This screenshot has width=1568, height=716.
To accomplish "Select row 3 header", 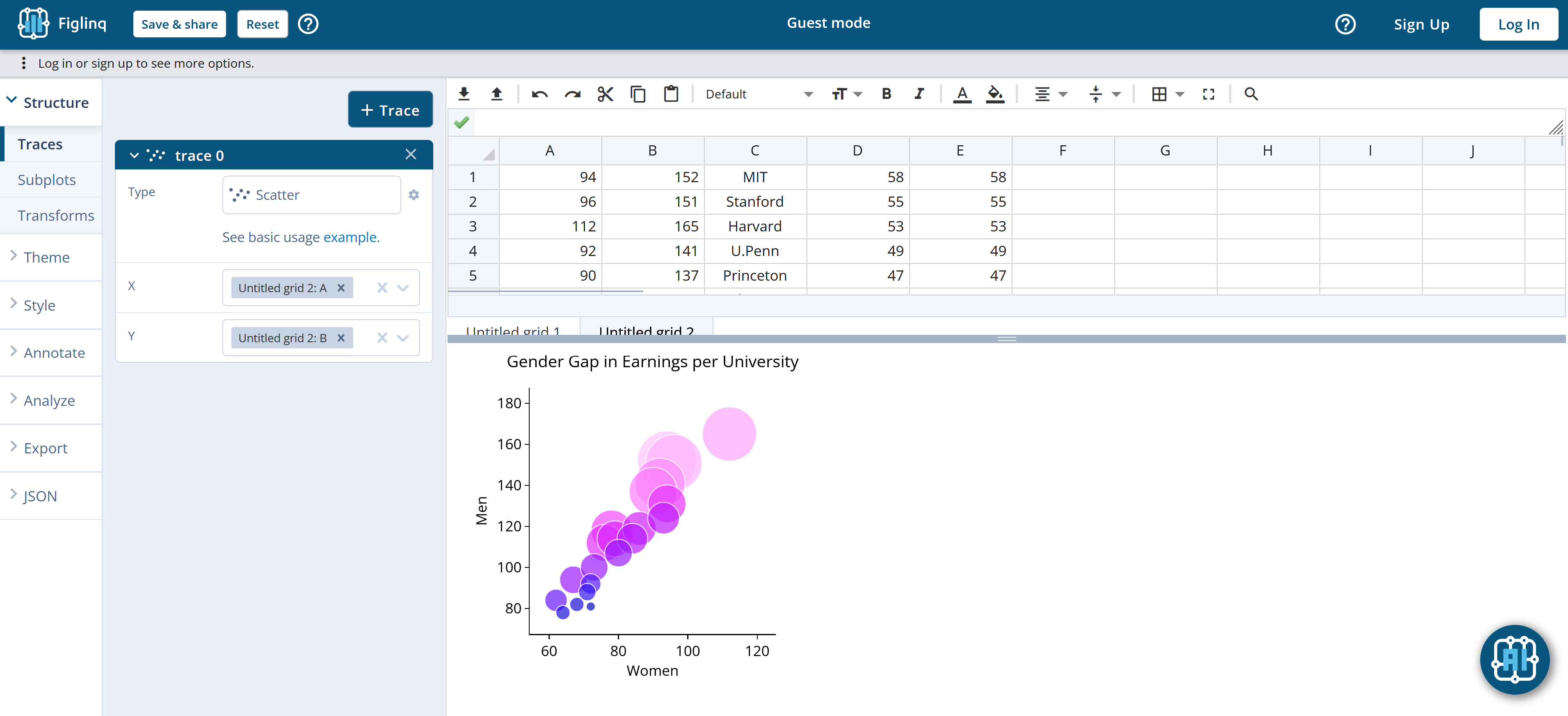I will (x=473, y=226).
